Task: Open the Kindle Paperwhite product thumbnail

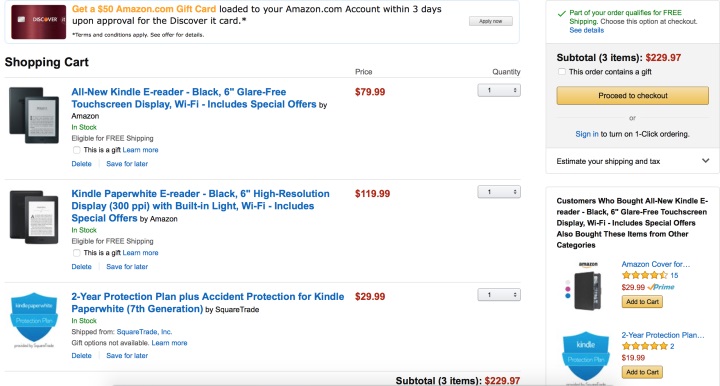Action: click(x=34, y=217)
